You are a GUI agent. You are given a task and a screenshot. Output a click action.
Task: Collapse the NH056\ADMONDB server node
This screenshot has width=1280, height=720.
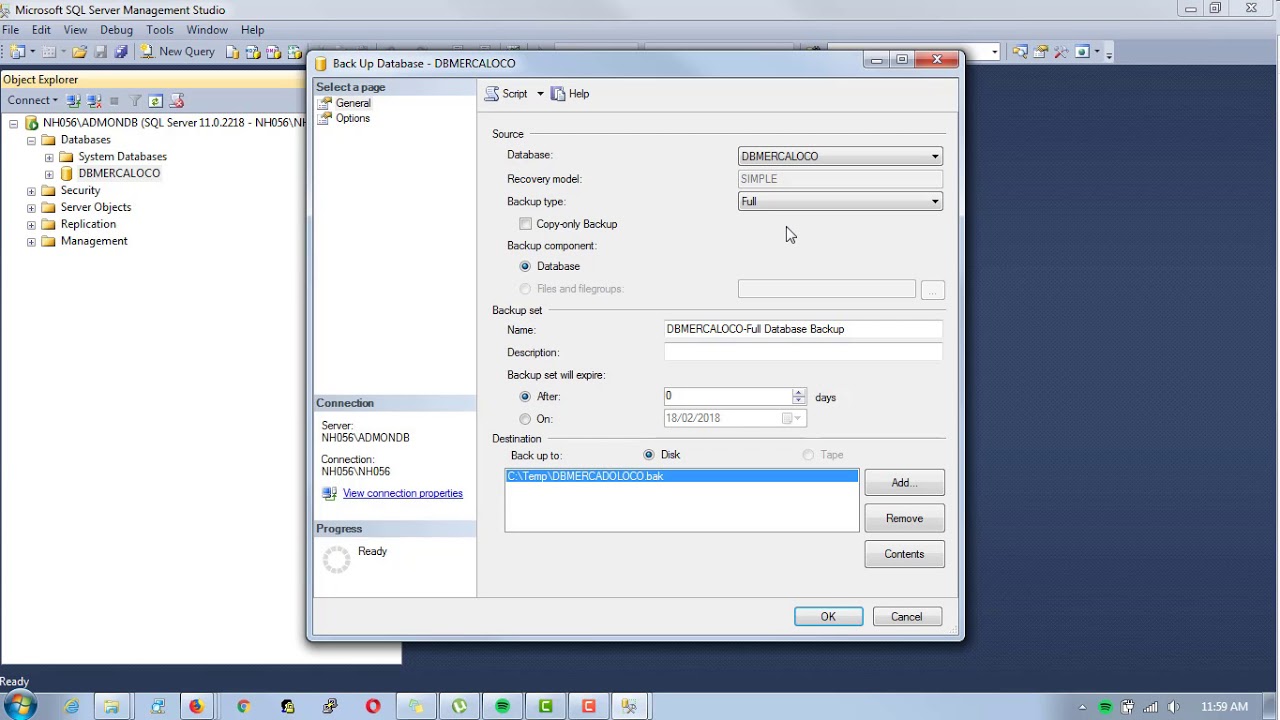(14, 123)
